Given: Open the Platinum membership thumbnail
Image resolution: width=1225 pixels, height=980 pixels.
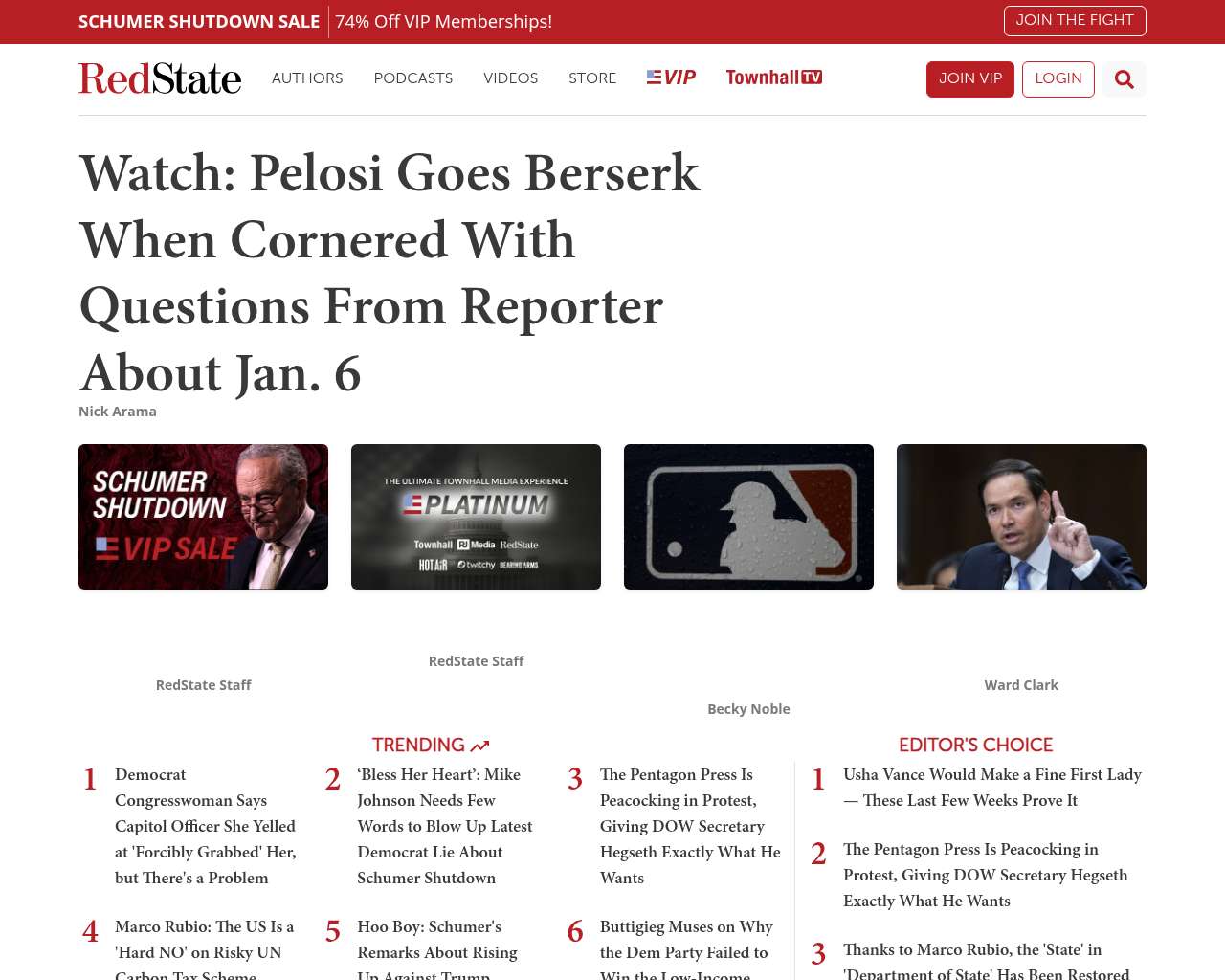Looking at the screenshot, I should click(476, 517).
